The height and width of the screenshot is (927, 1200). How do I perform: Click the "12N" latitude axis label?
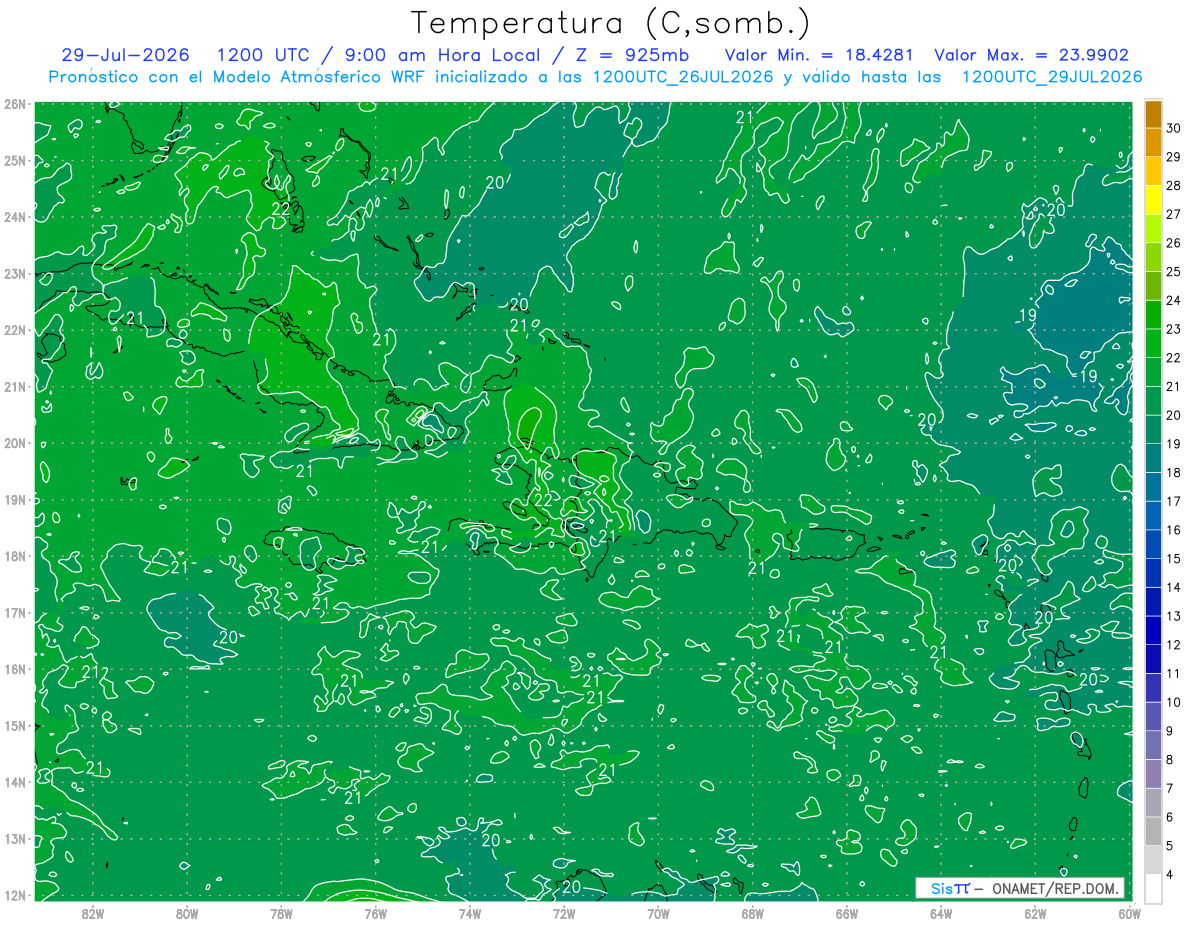point(15,895)
